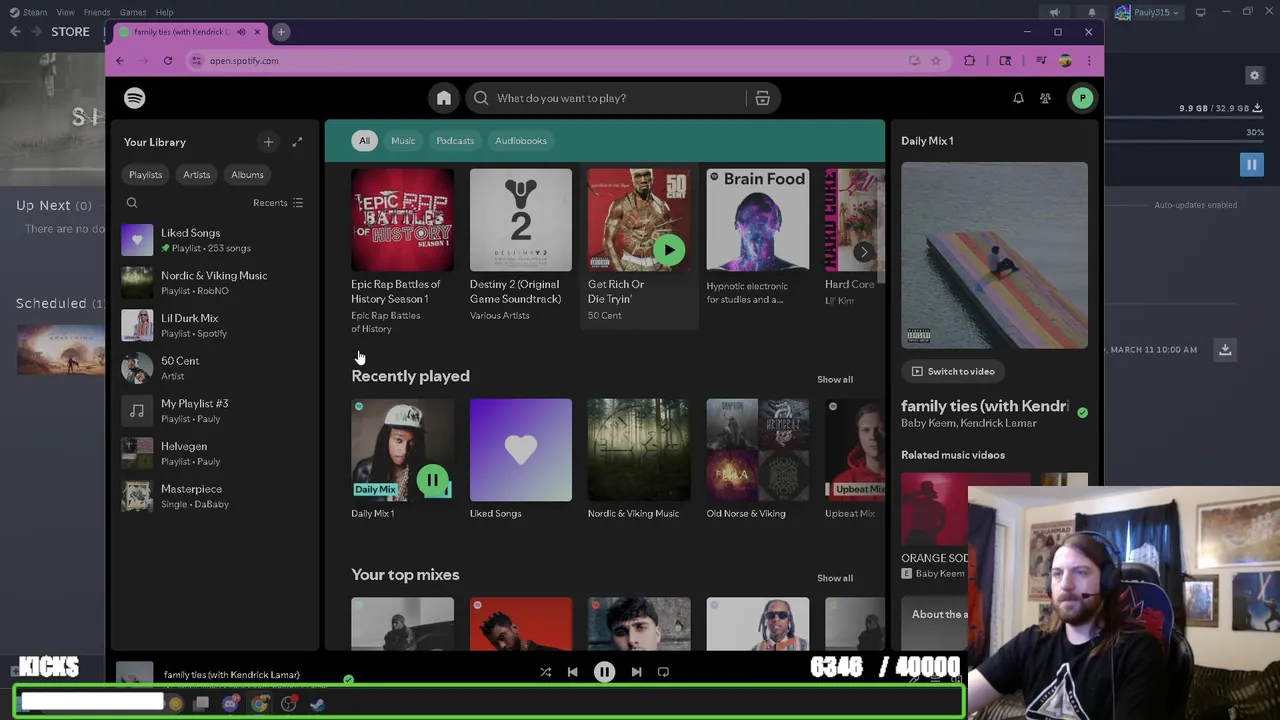The image size is (1280, 720).
Task: Mute the Spotify tab audio icon
Action: click(x=241, y=32)
